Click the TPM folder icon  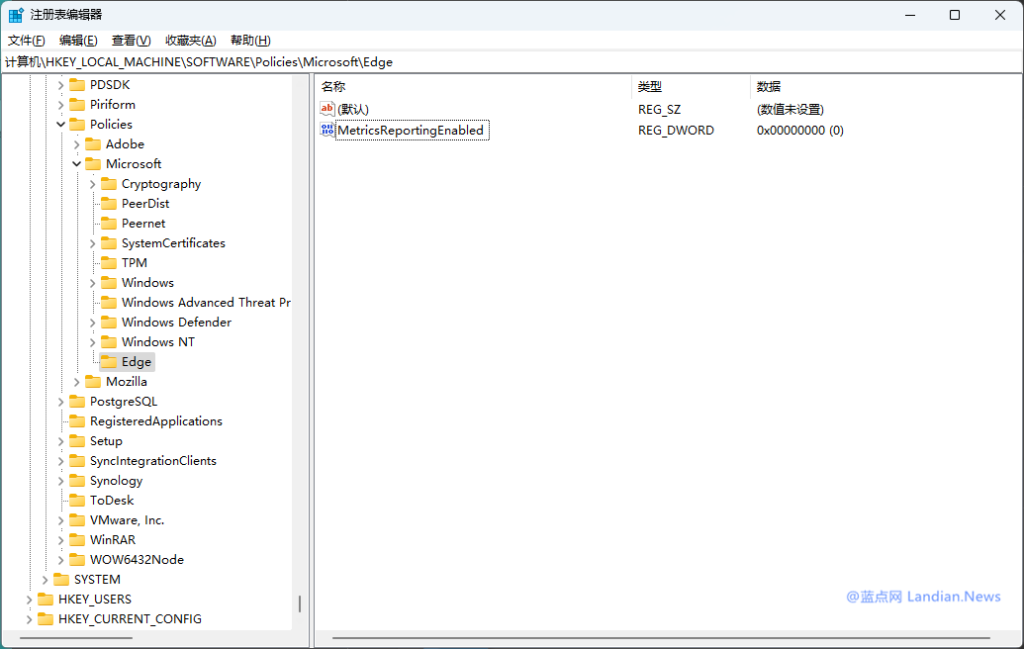point(109,262)
